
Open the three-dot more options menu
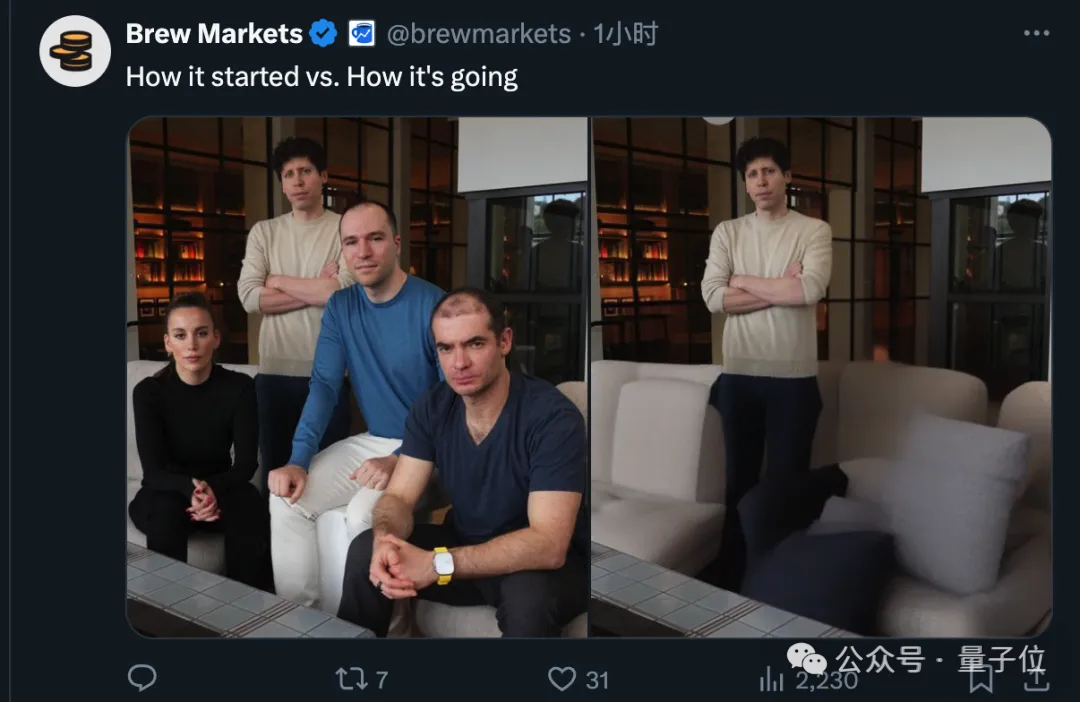pyautogui.click(x=1036, y=33)
